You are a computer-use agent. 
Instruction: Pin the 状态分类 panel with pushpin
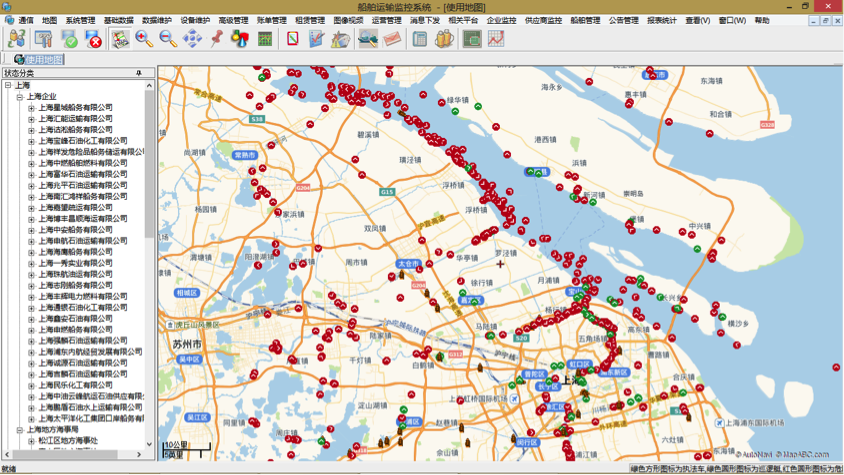click(x=139, y=73)
